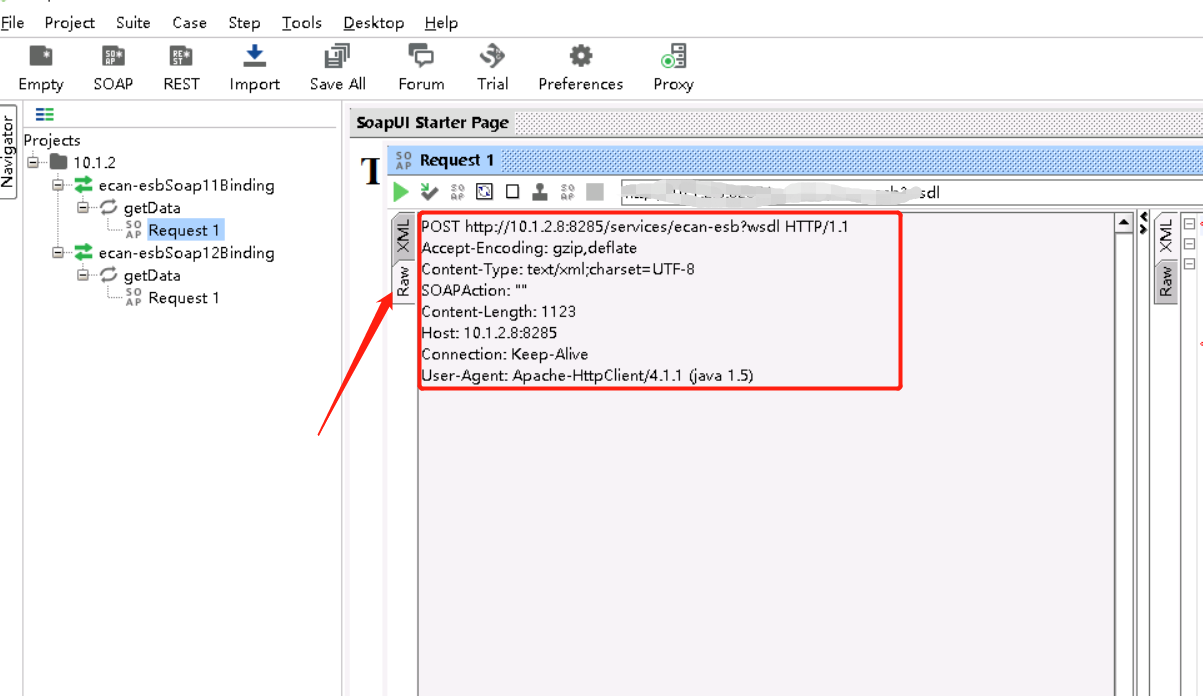The image size is (1203, 696).
Task: Open the Case menu
Action: tap(189, 22)
